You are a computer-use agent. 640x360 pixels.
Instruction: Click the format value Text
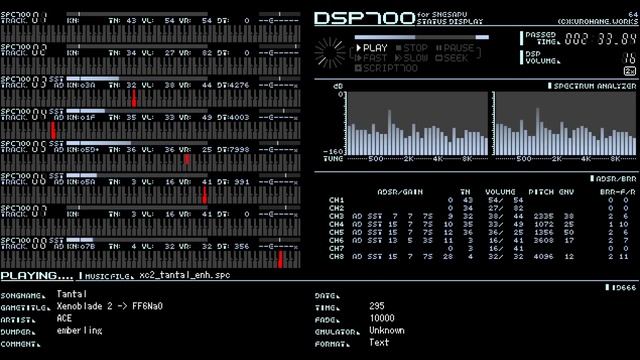coord(379,342)
